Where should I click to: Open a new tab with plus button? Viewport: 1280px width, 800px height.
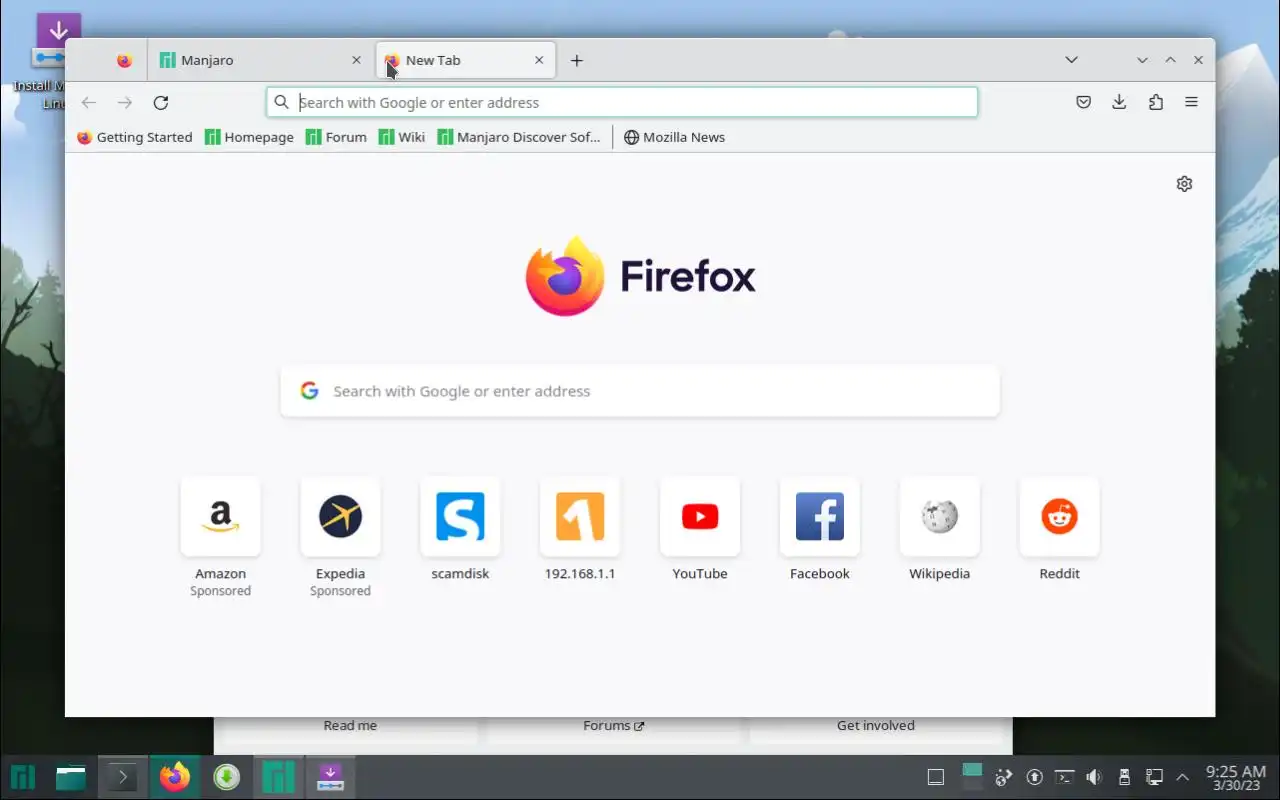coord(577,60)
